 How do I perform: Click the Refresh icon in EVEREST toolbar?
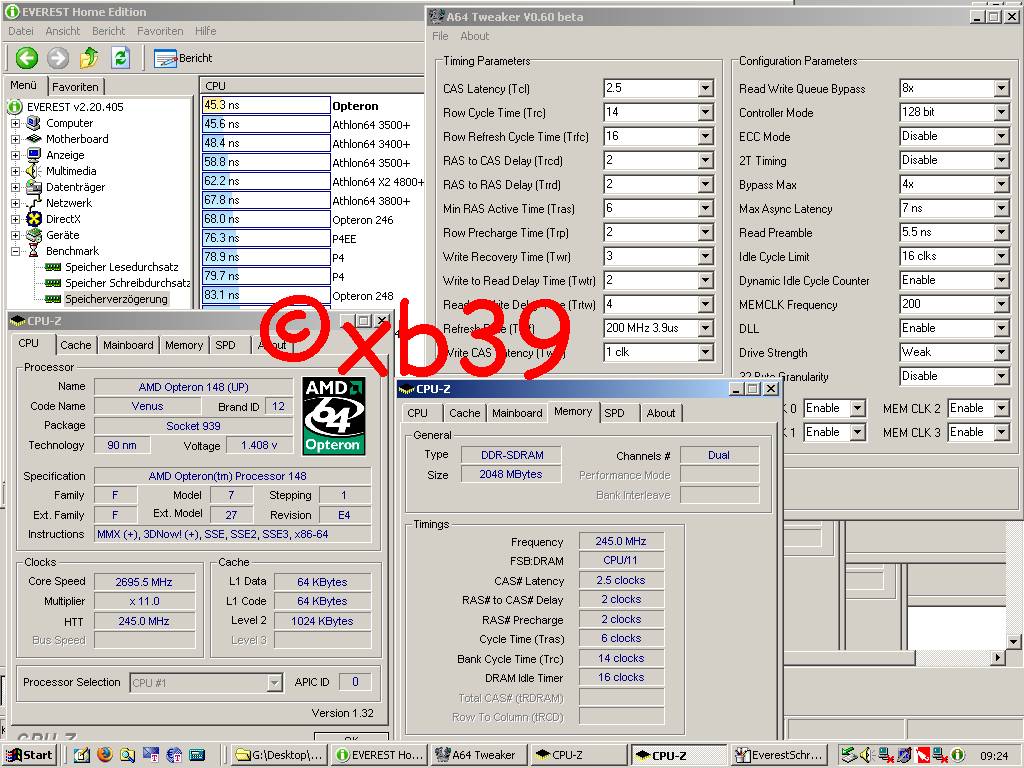coord(120,58)
